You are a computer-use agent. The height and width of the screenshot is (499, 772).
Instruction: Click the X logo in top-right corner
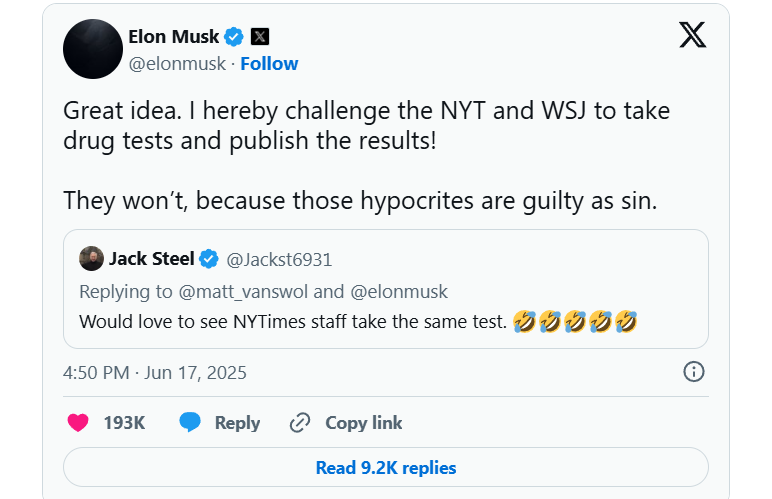point(692,35)
